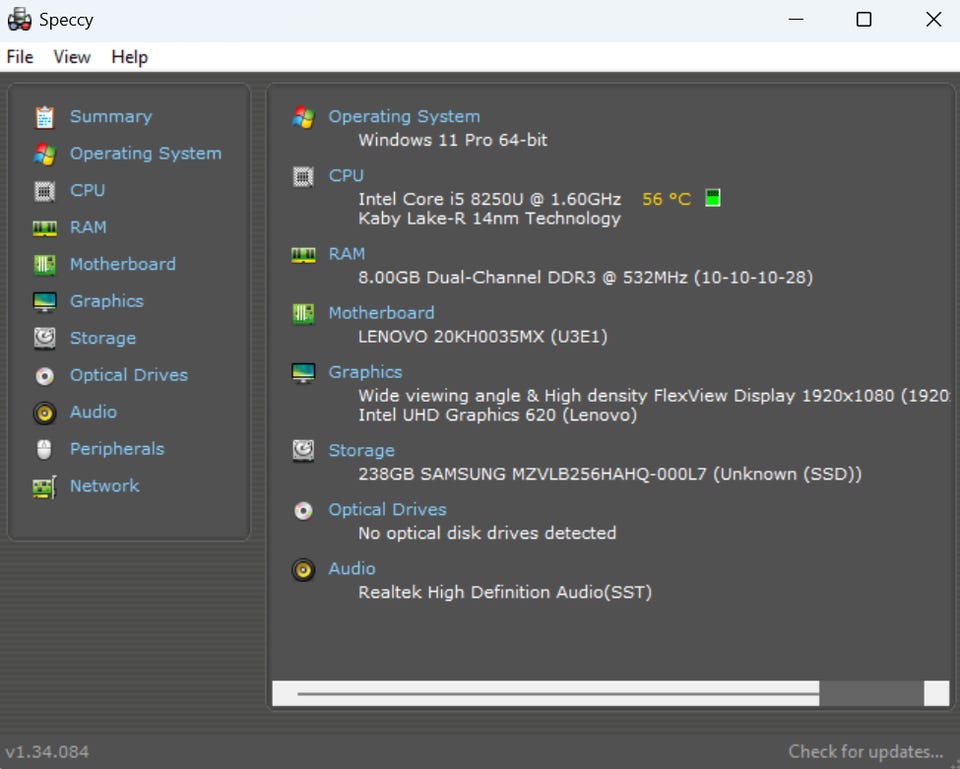Screen dimensions: 960x769
Task: Minimize the Speccy window
Action: click(796, 20)
